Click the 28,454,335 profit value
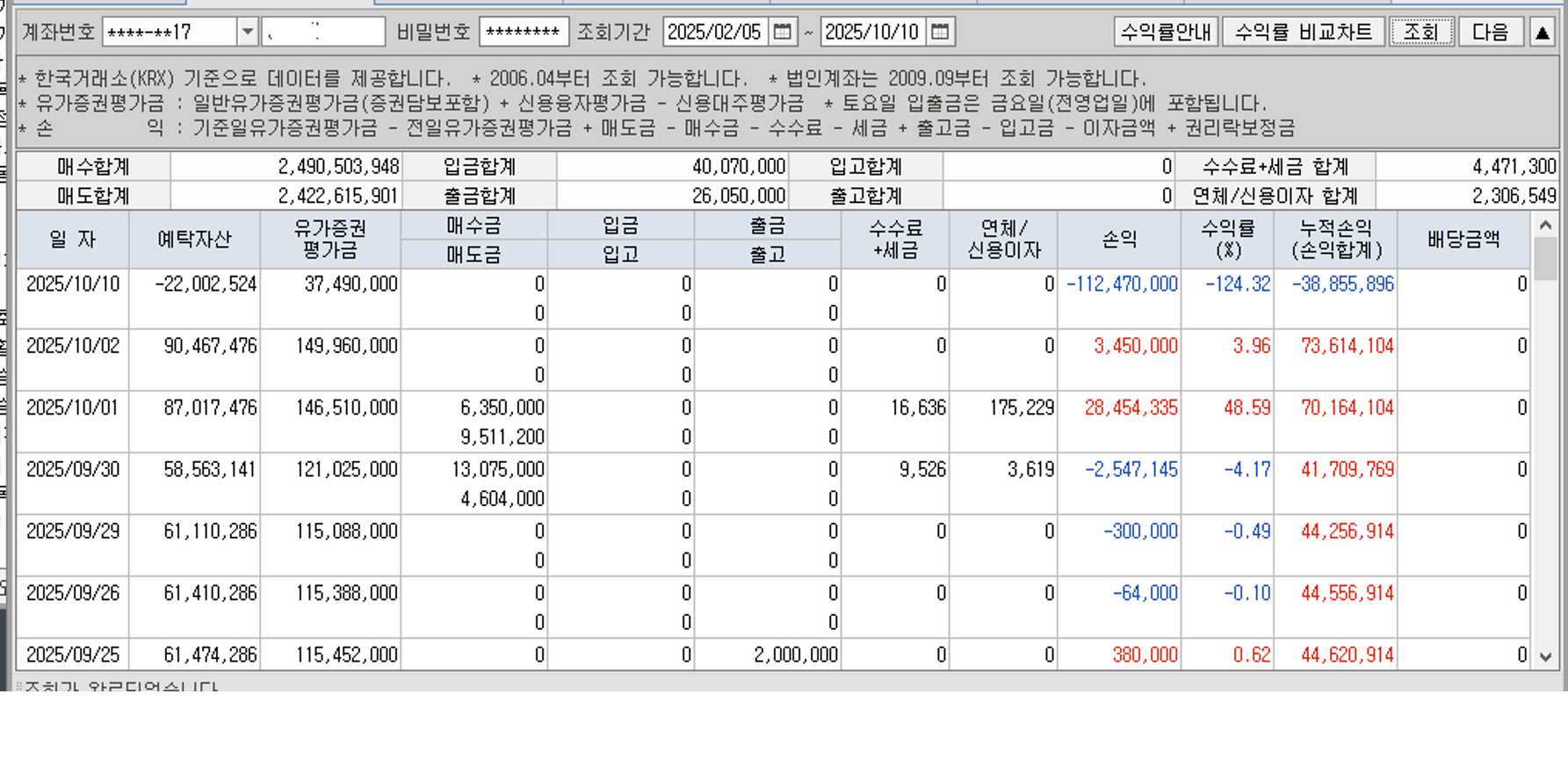 [1131, 408]
